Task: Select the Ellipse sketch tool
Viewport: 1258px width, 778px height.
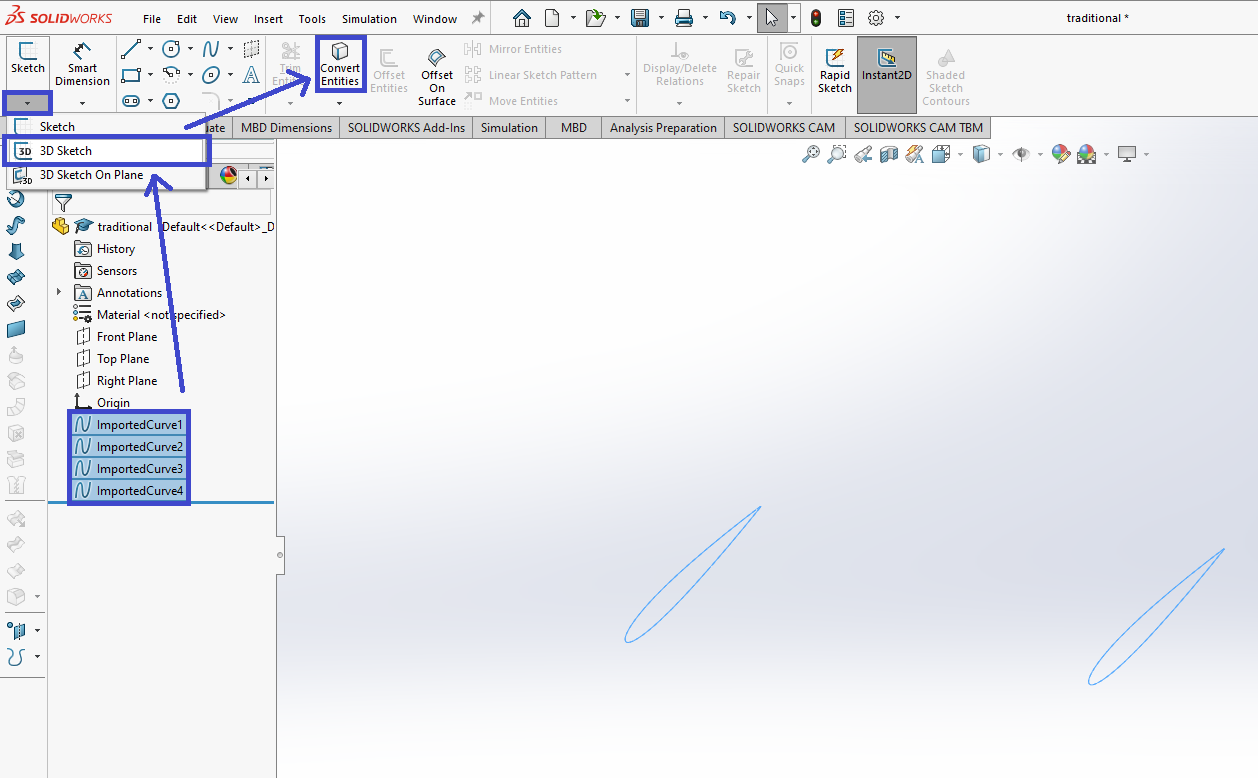Action: [x=211, y=74]
